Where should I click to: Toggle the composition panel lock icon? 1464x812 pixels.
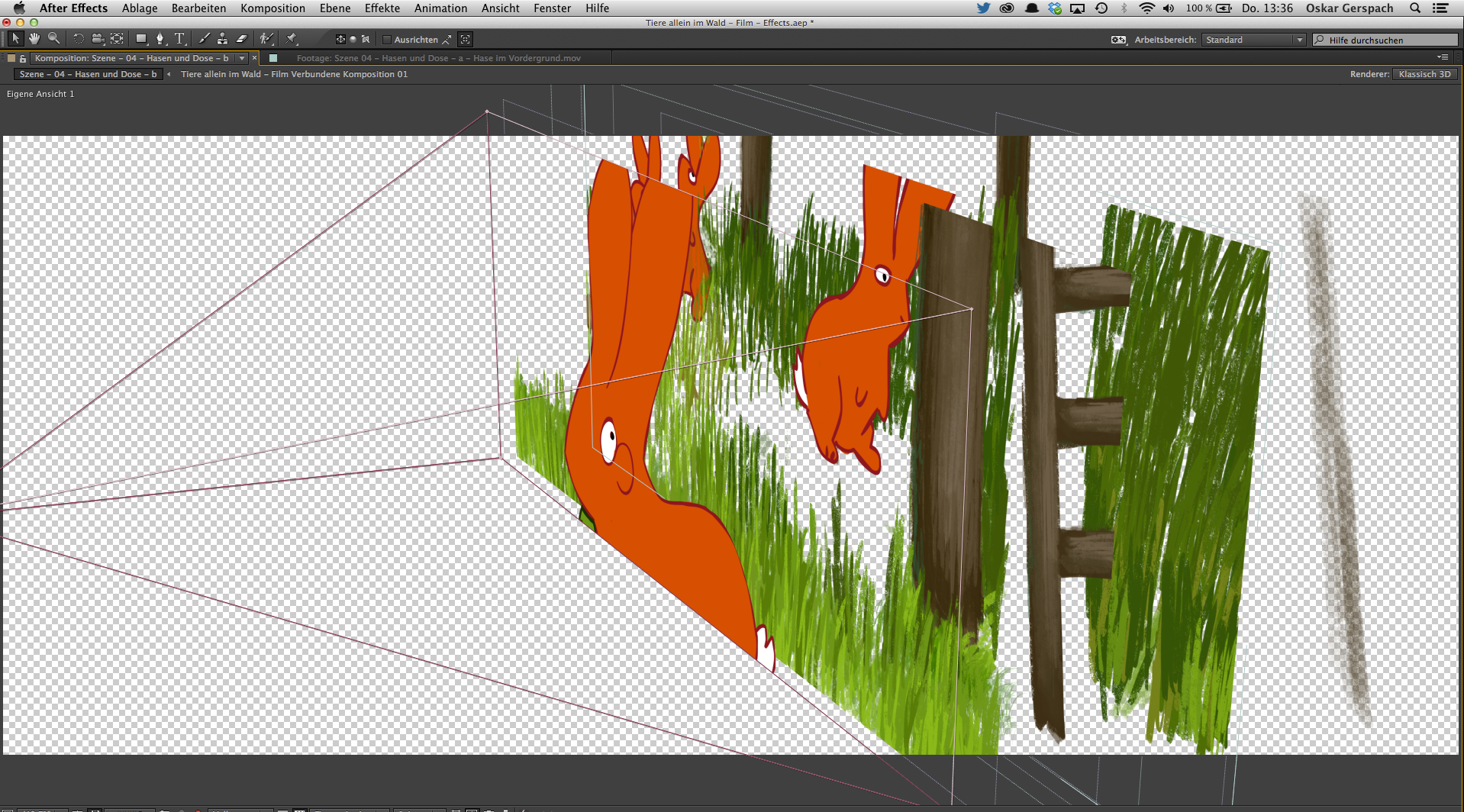[x=23, y=58]
